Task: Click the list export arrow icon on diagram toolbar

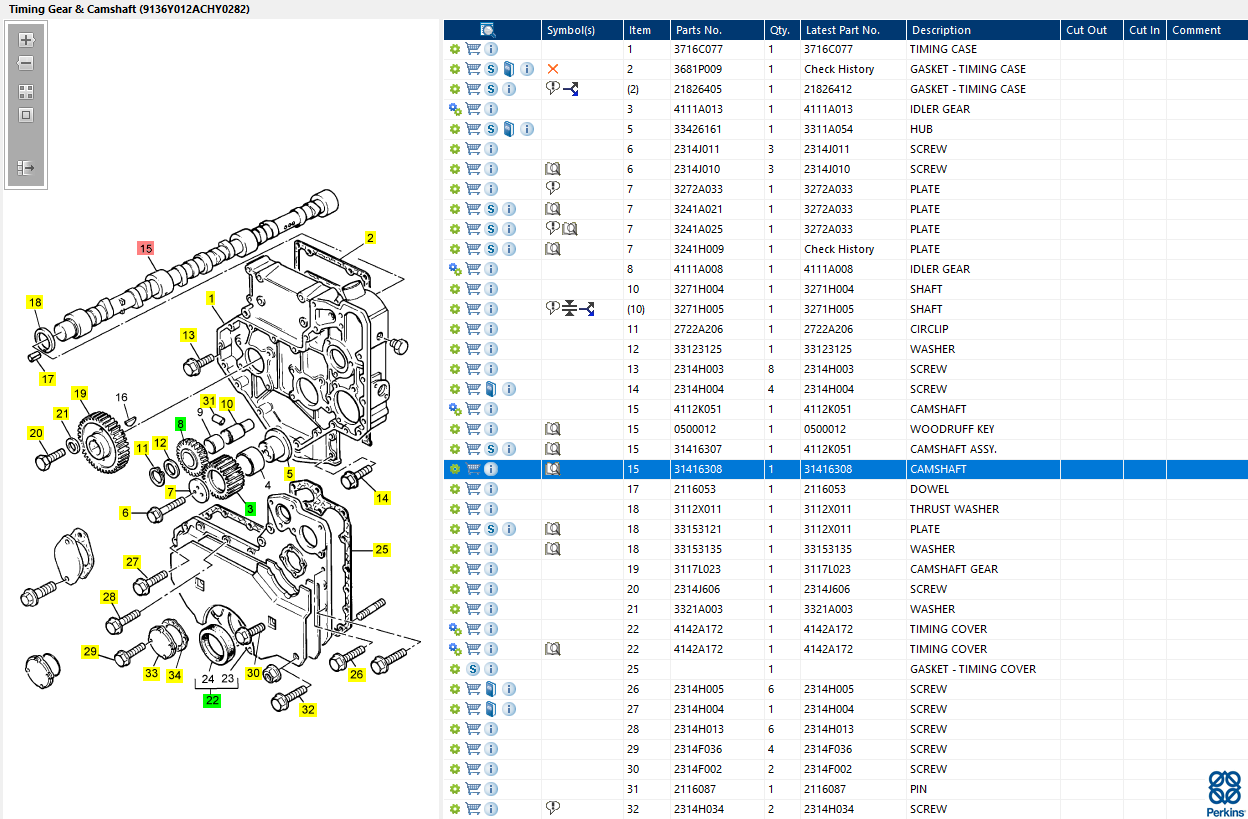Action: [x=26, y=168]
